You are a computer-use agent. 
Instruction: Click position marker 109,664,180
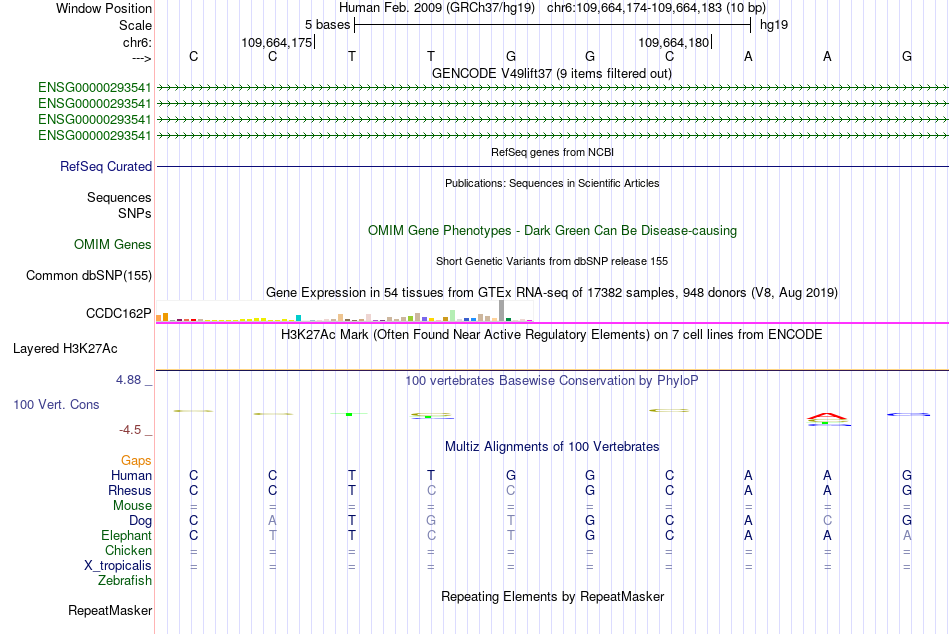674,42
